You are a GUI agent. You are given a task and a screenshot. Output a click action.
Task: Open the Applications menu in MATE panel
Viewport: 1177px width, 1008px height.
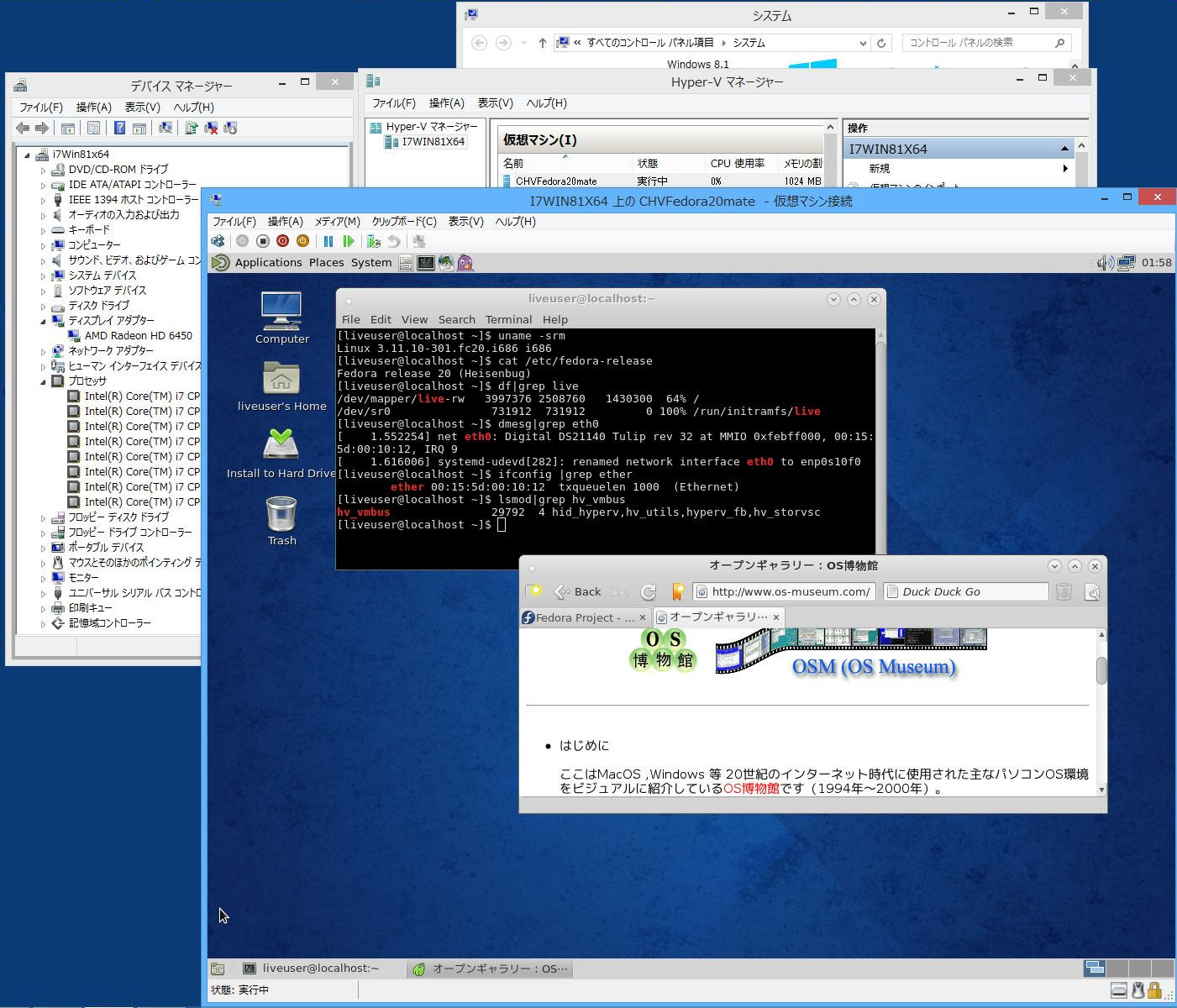click(268, 263)
